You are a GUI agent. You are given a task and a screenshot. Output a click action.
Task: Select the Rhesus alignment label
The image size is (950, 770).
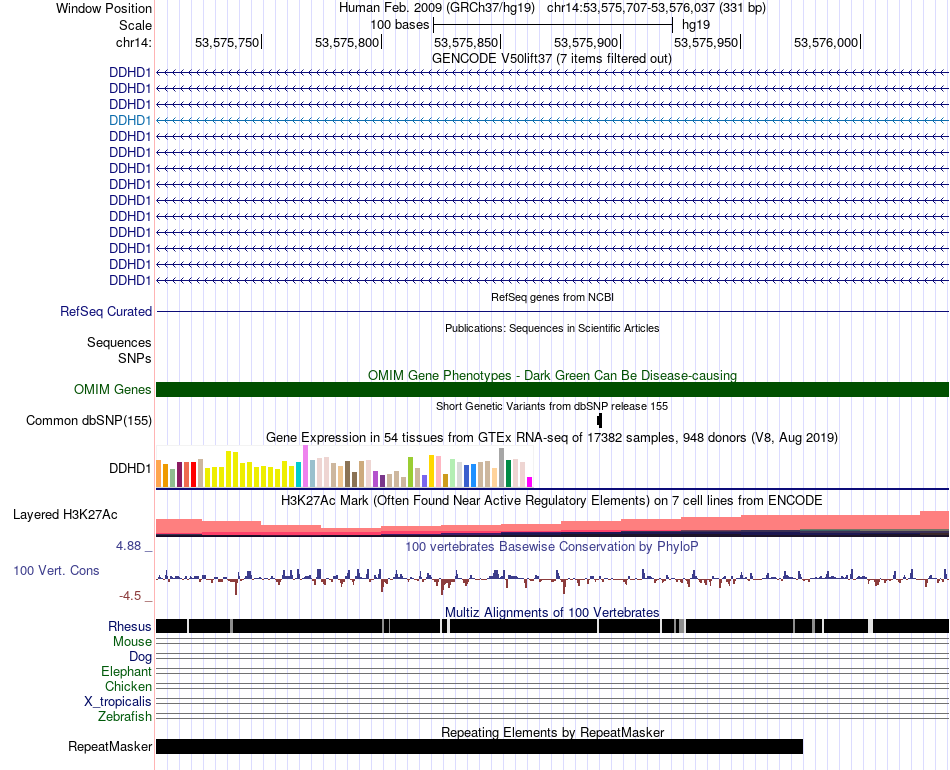click(130, 626)
